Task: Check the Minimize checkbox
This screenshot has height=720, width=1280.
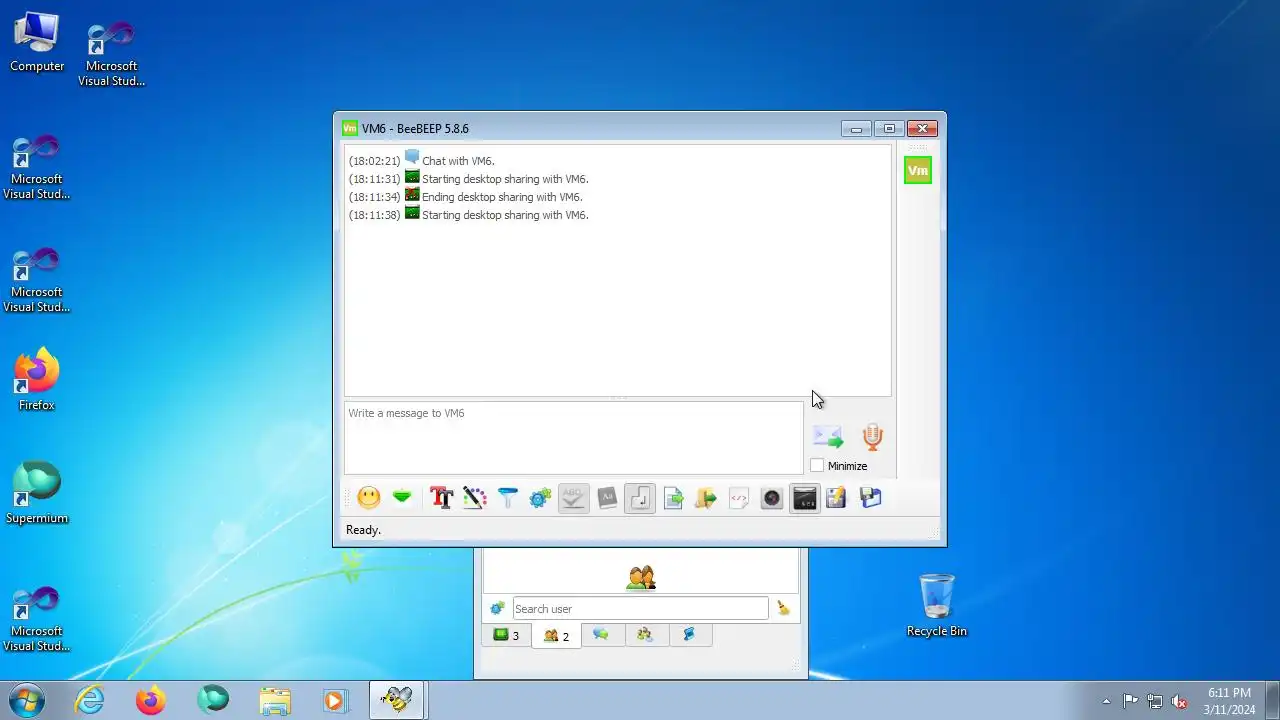Action: (818, 465)
